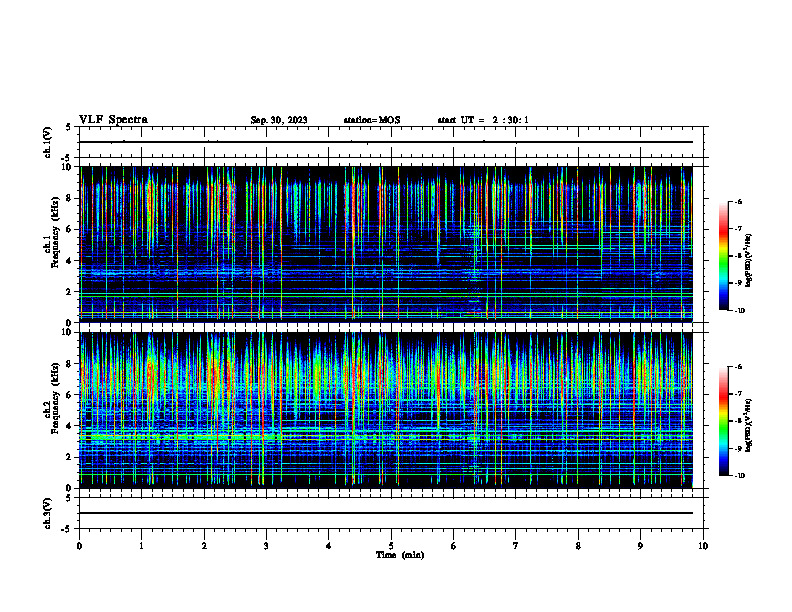Click the ch.2 colorbar log(PSD) label

coord(749,425)
